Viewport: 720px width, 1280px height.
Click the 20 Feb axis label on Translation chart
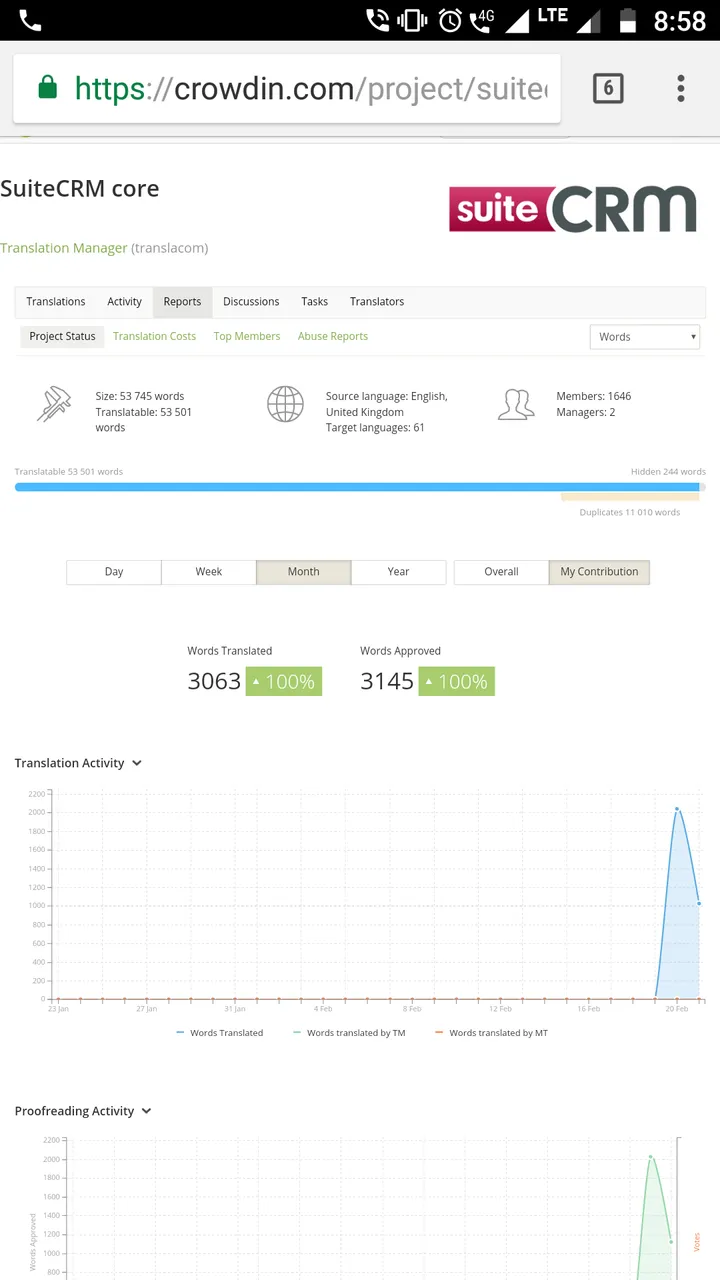tap(677, 1009)
